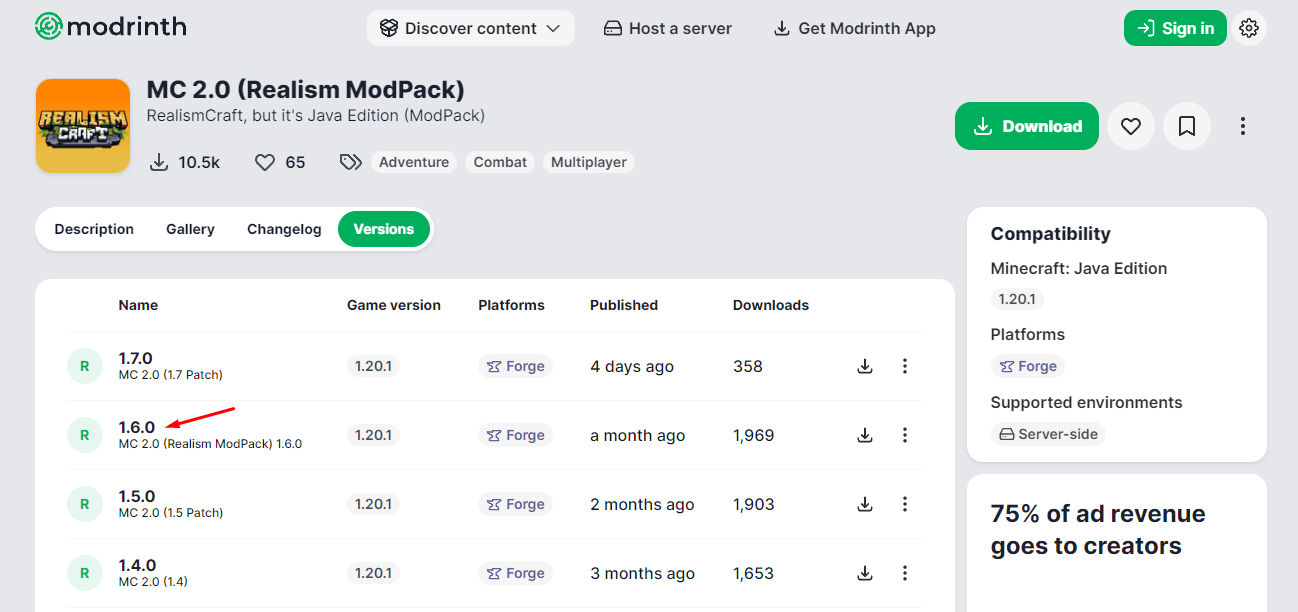
Task: Click the RealismCraft modpack thumbnail
Action: (83, 126)
